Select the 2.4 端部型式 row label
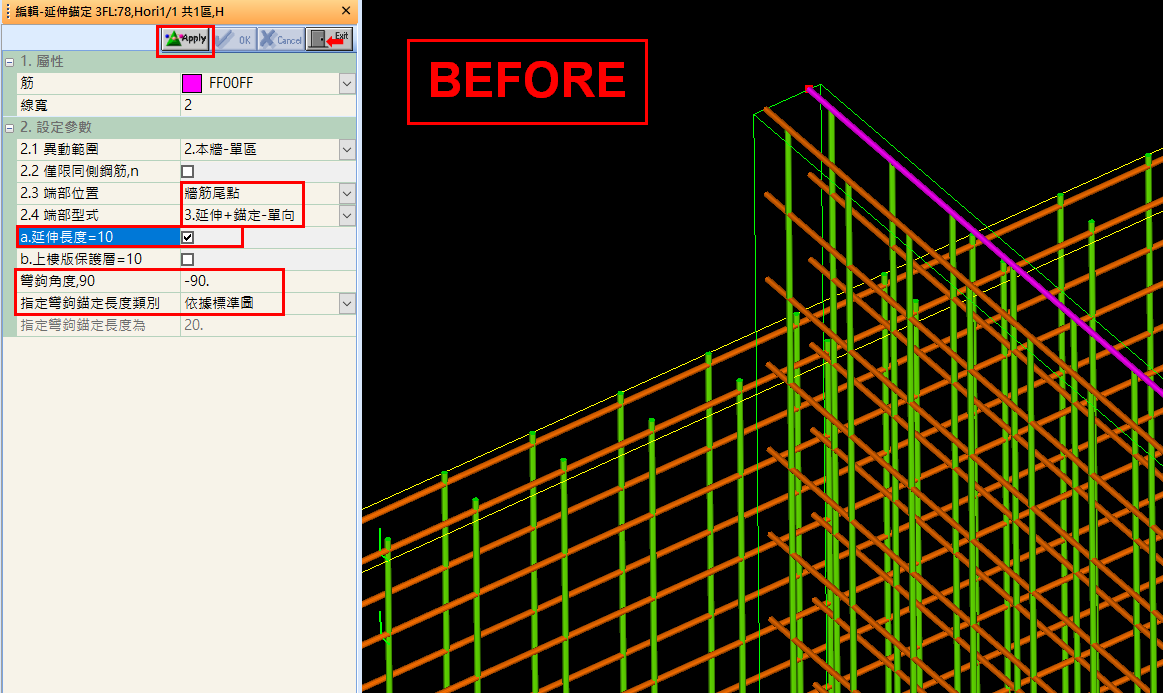The width and height of the screenshot is (1163, 693). click(x=59, y=215)
